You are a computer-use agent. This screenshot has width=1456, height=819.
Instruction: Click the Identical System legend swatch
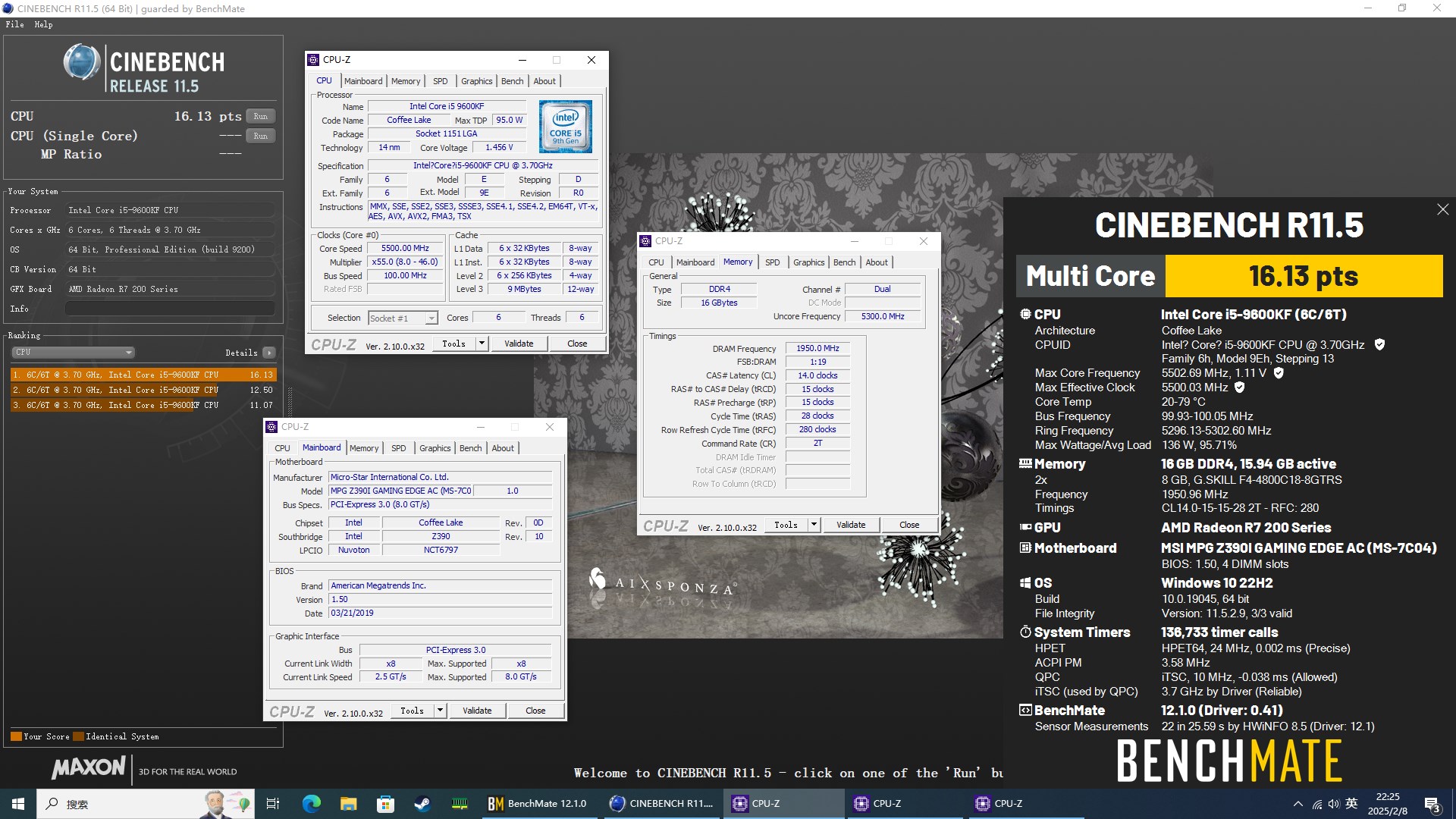tap(78, 736)
